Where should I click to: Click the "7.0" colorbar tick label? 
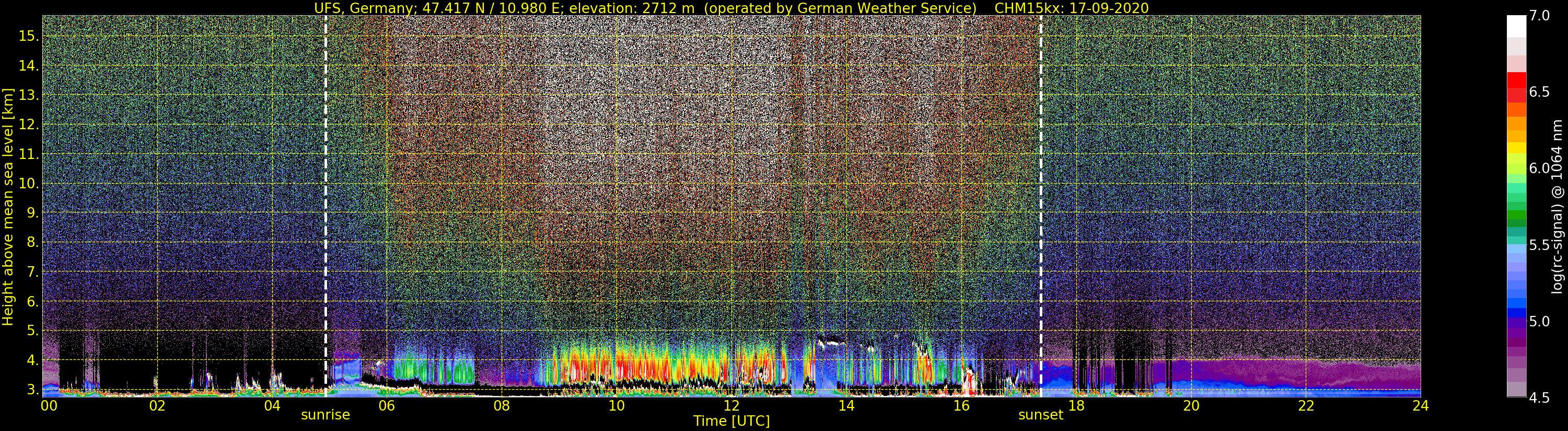(x=1539, y=16)
